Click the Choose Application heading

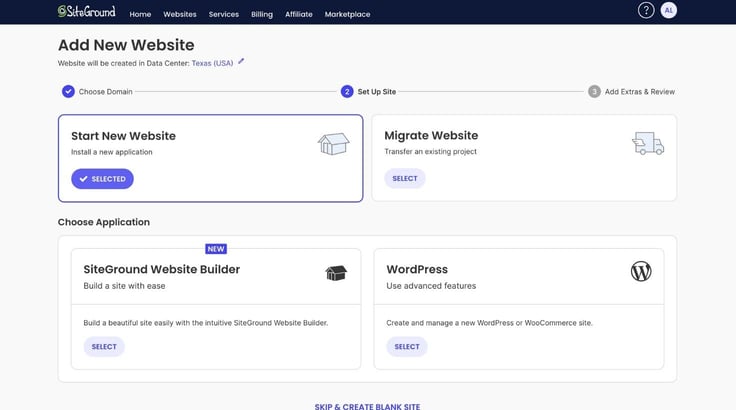coord(104,222)
